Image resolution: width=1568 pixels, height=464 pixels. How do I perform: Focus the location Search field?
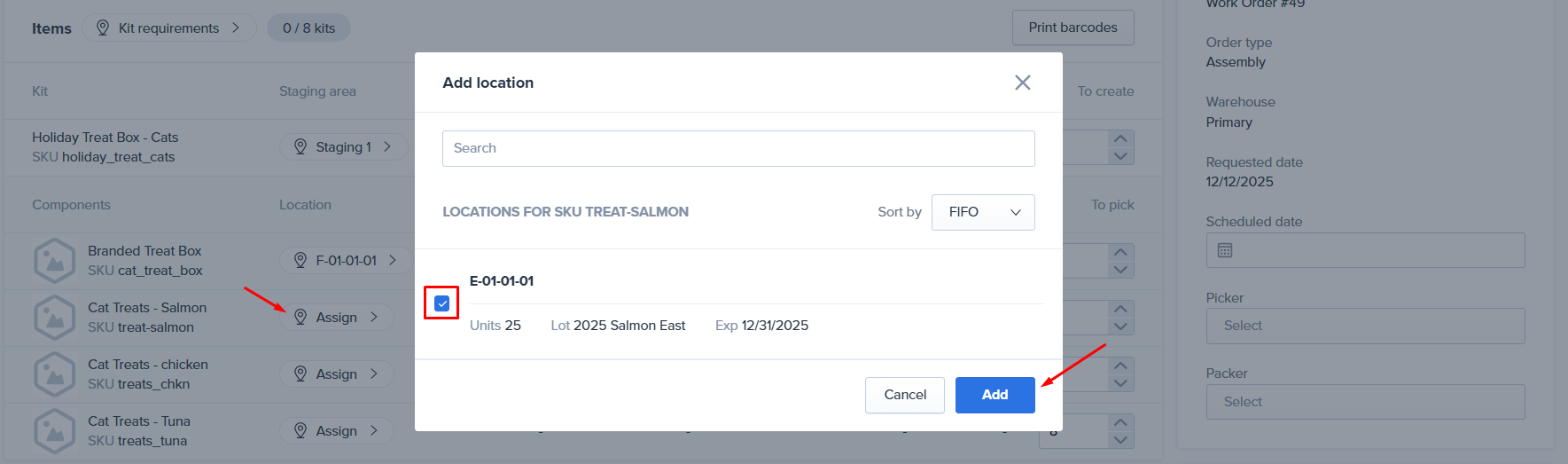point(737,148)
